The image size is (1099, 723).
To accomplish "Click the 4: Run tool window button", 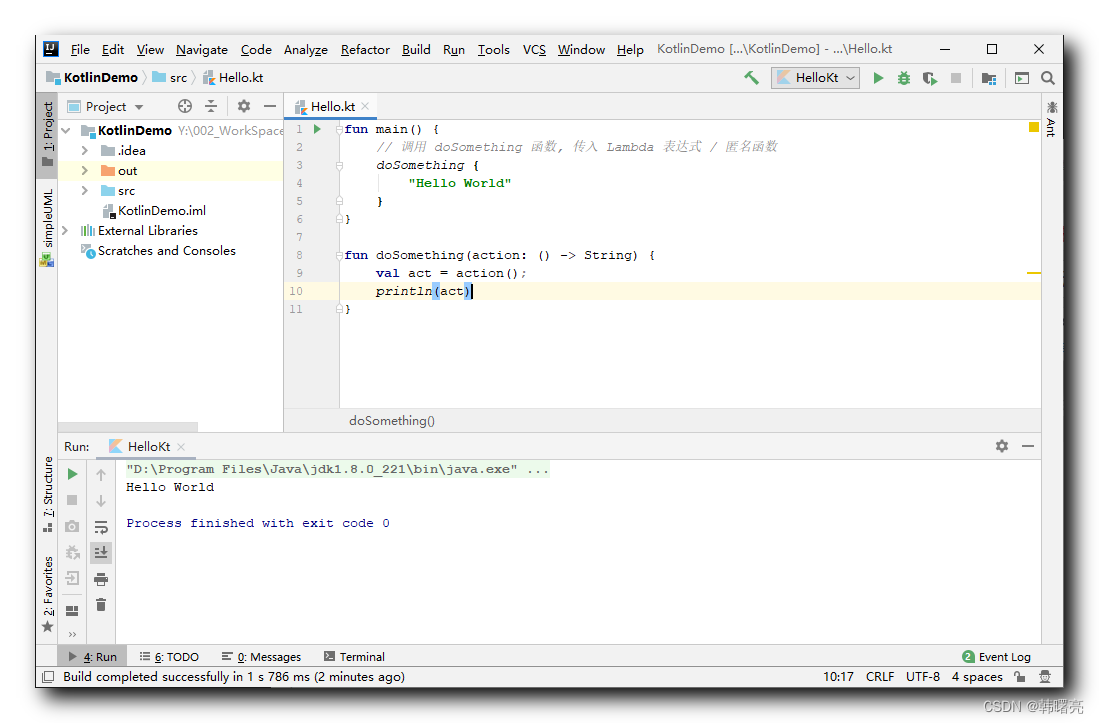I will [x=93, y=656].
